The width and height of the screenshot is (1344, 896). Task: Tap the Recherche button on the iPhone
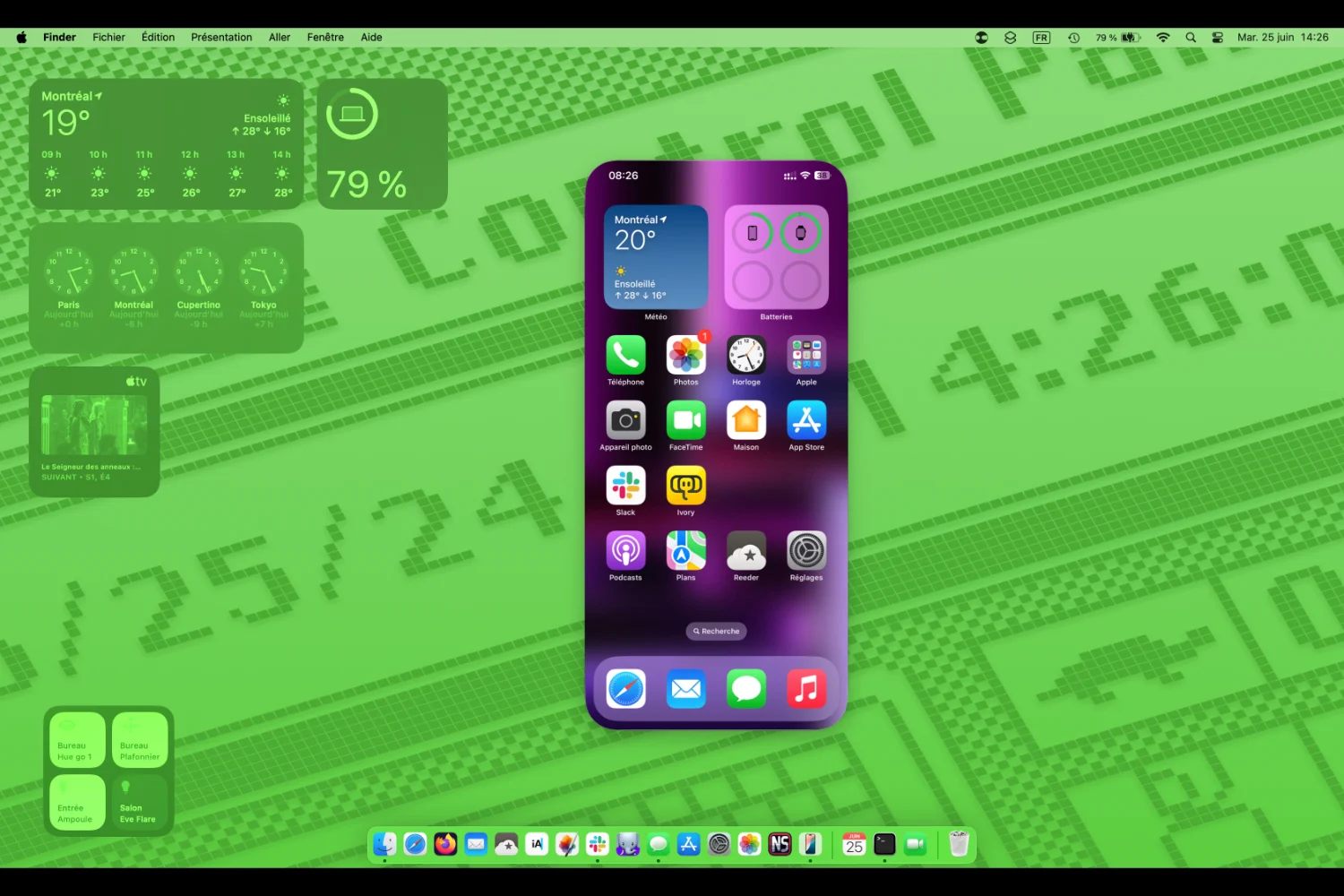coord(716,631)
